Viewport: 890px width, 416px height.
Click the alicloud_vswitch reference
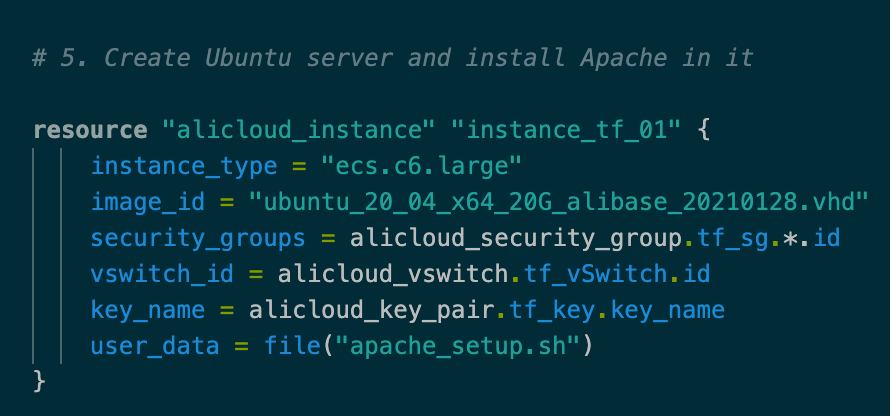[384, 274]
